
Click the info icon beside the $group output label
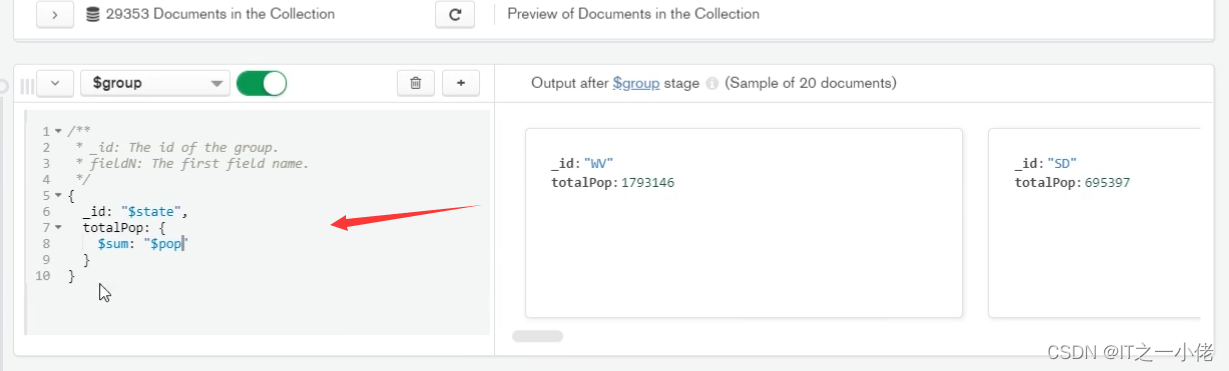pyautogui.click(x=712, y=84)
